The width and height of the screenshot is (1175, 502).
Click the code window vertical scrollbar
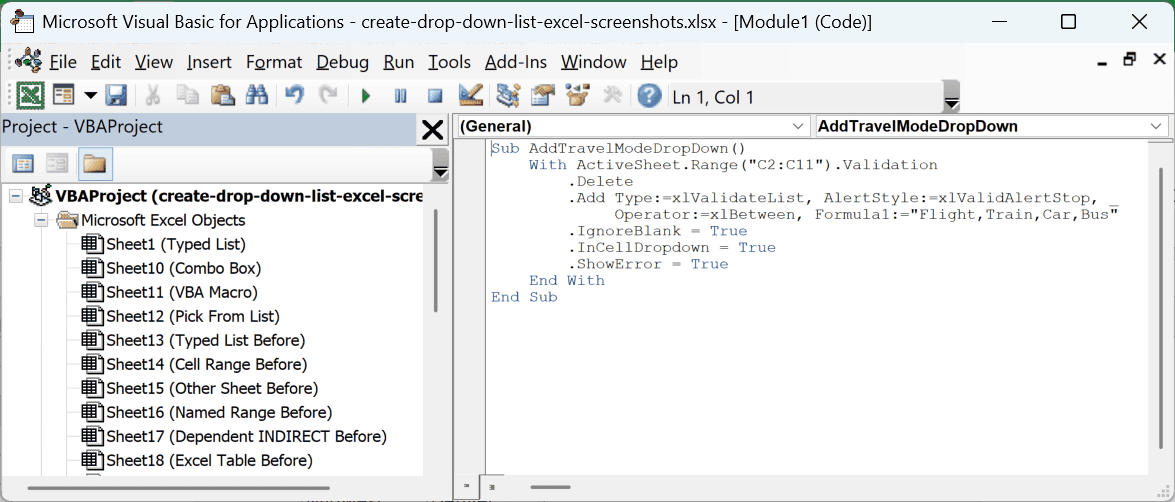[x=1162, y=307]
